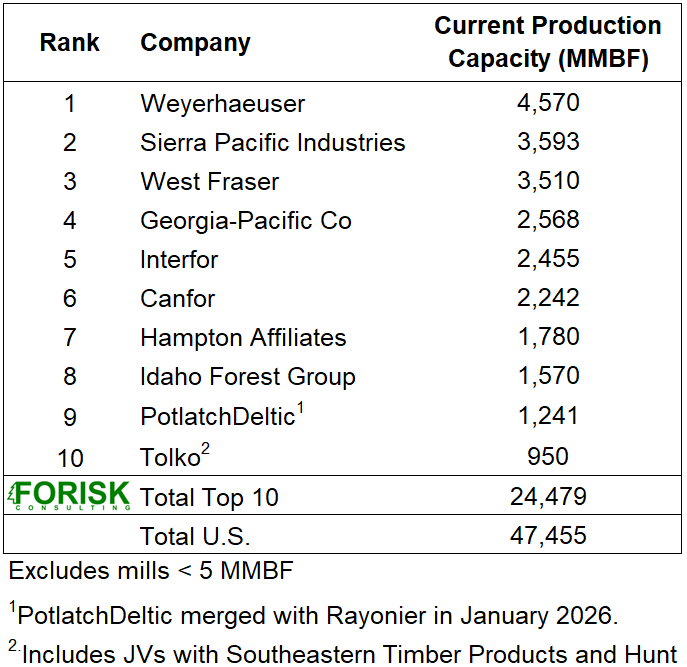Click the Company column header
This screenshot has width=687, height=667.
pos(195,43)
